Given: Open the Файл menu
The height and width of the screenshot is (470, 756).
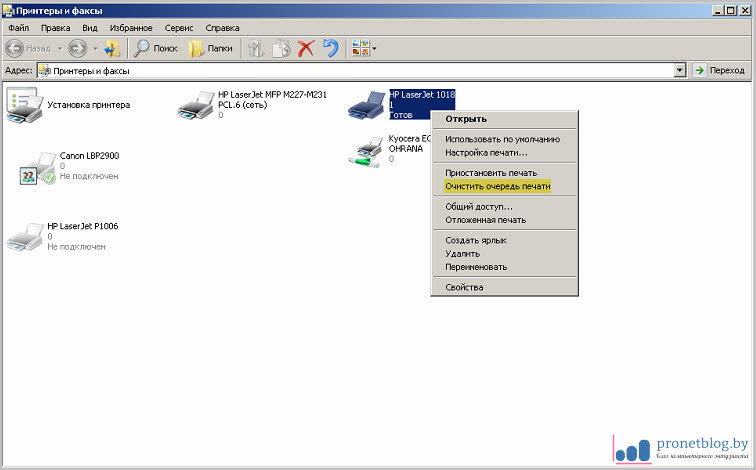Looking at the screenshot, I should coord(19,28).
